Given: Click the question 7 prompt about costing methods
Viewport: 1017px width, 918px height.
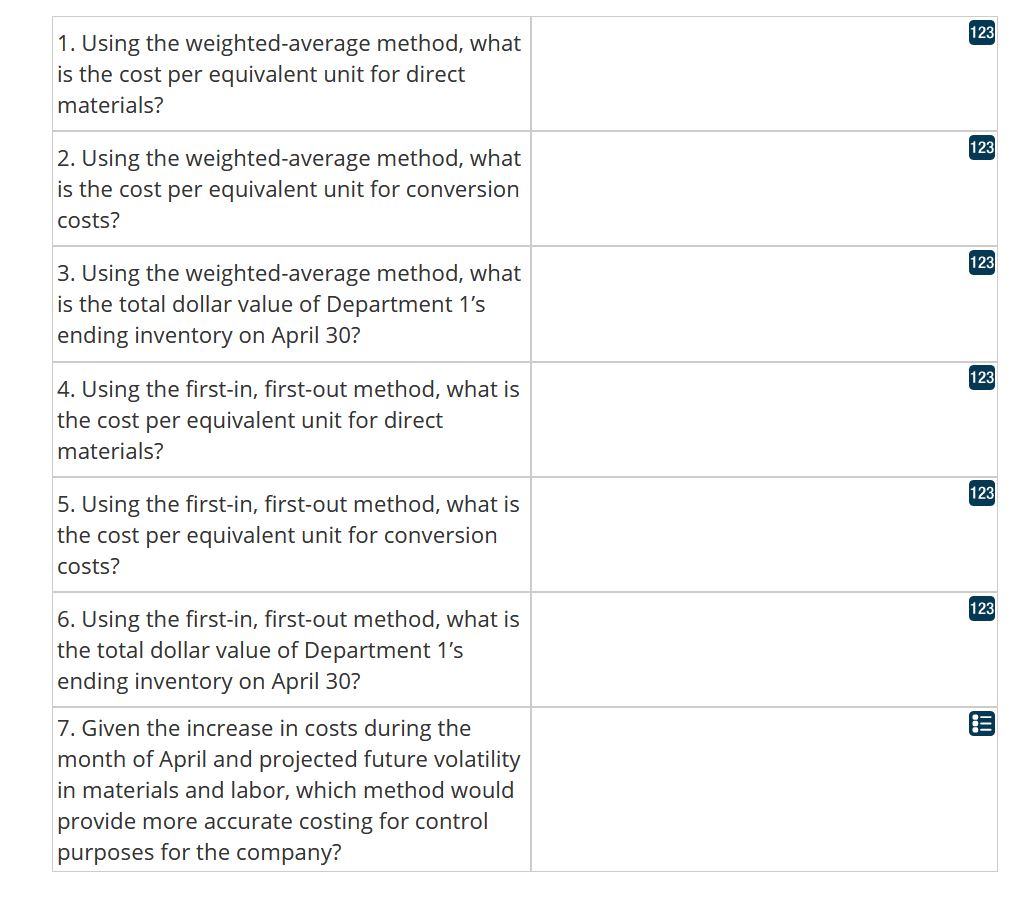Looking at the screenshot, I should click(x=289, y=790).
